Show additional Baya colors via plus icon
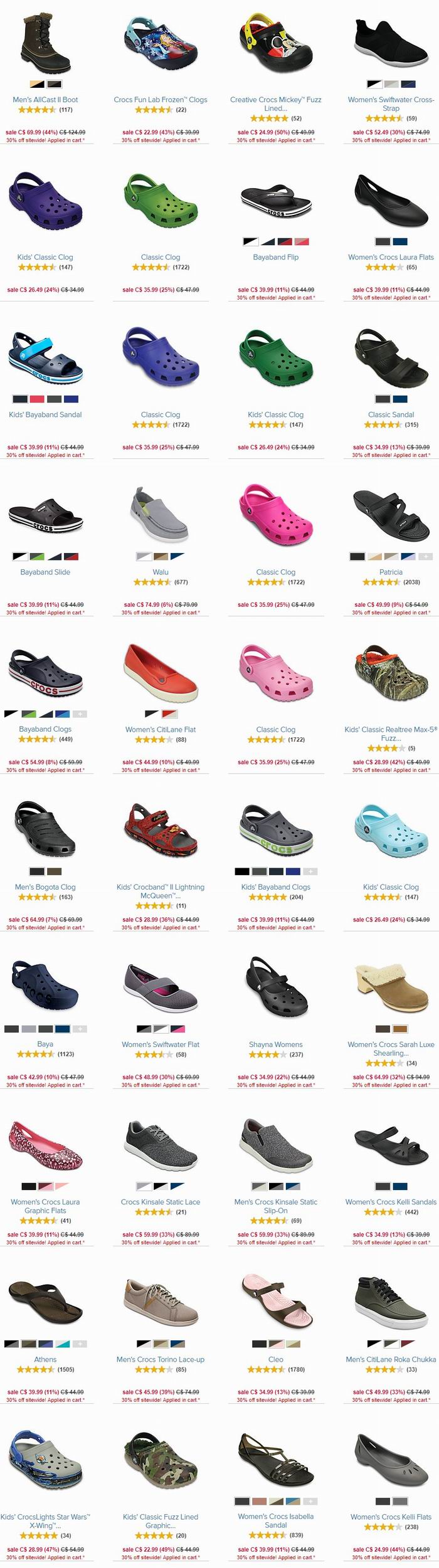Screen dimensions: 439x1568 [80, 1028]
